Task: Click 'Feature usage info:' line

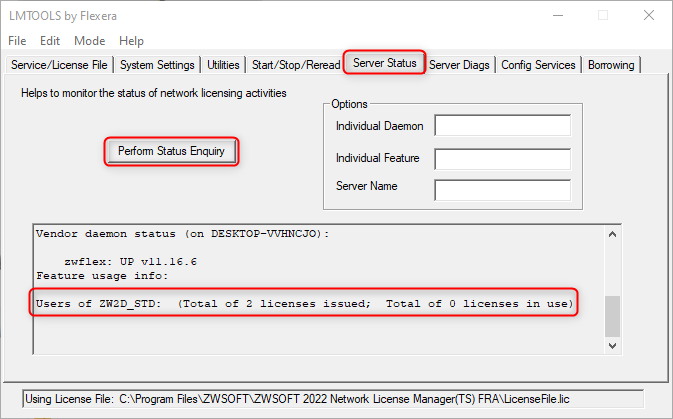Action: [x=102, y=276]
